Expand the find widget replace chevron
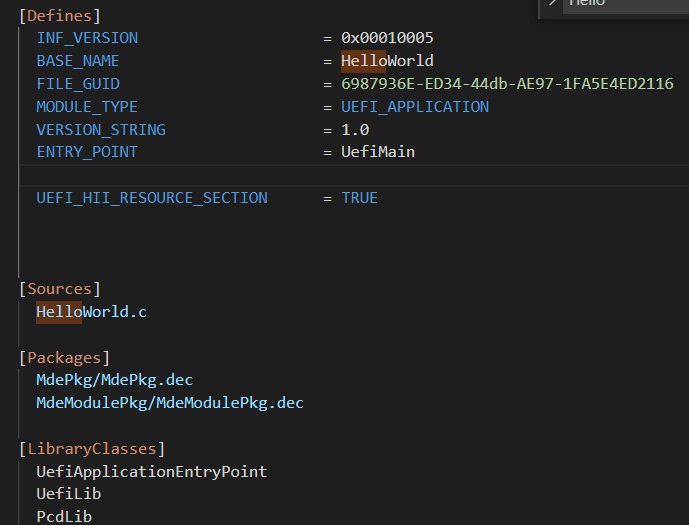The width and height of the screenshot is (689, 525). (x=551, y=4)
